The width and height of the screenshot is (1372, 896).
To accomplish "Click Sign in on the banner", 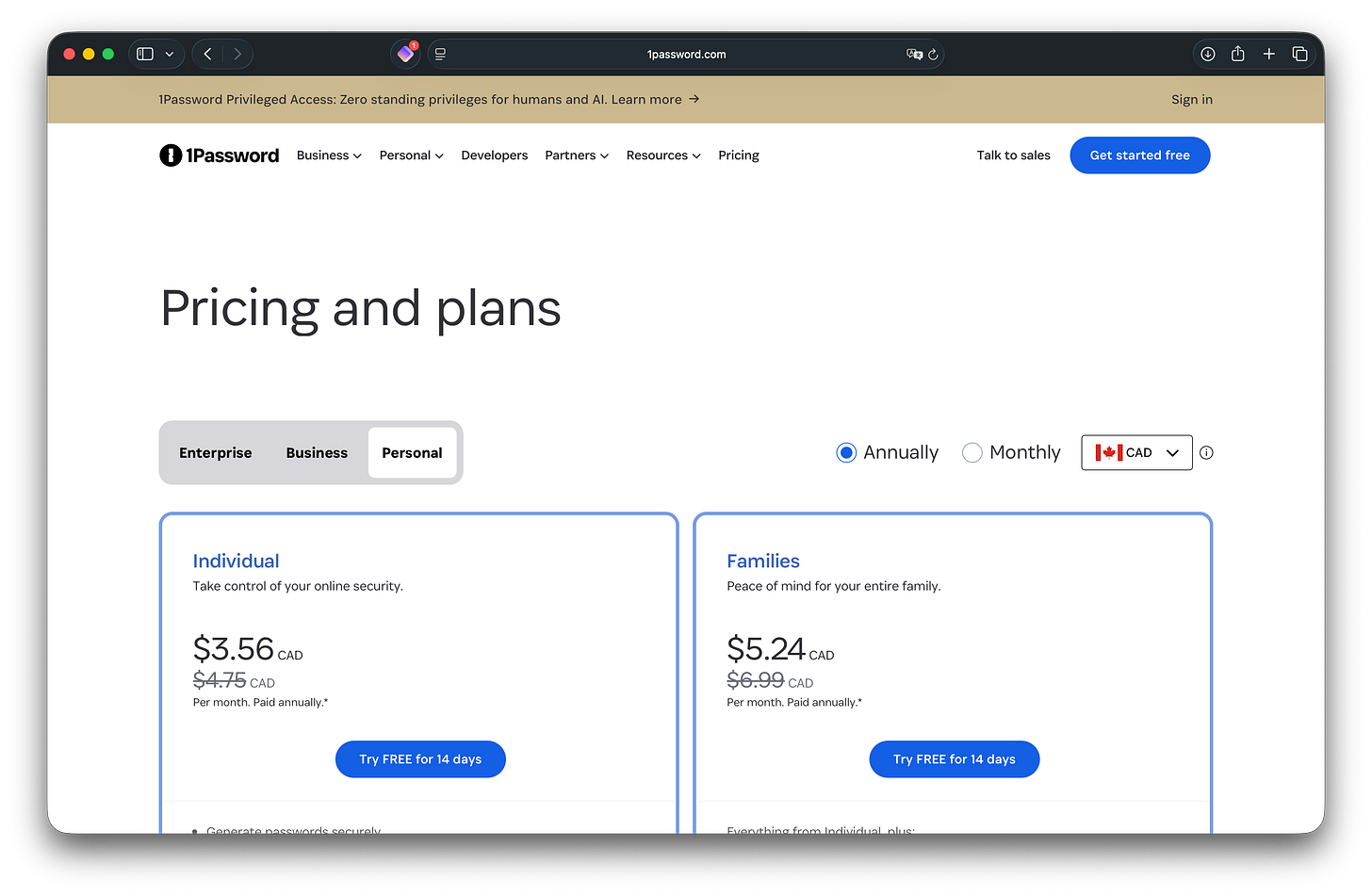I will coord(1192,100).
